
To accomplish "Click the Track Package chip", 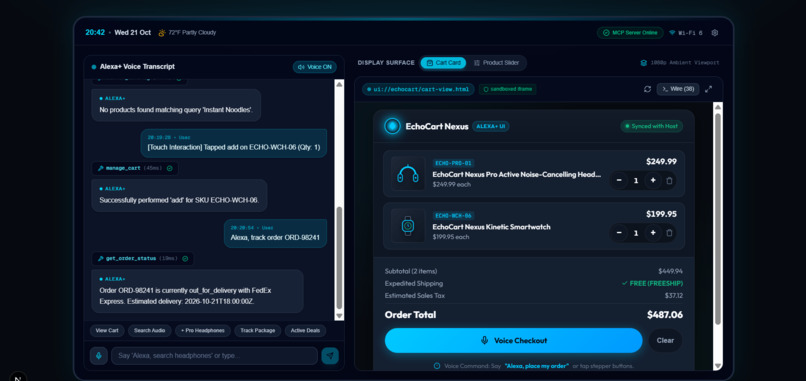I will 258,331.
